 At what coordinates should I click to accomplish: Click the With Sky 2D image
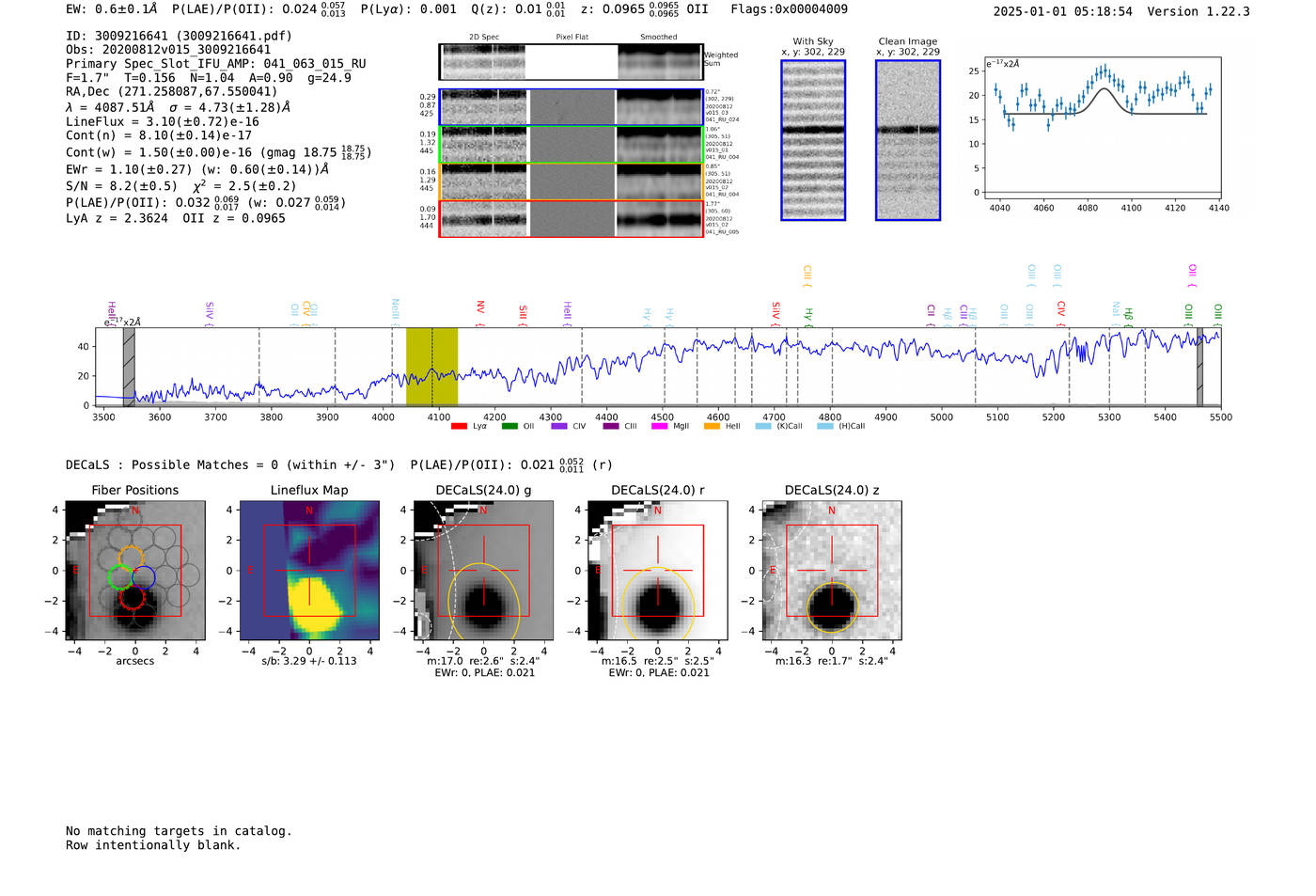coord(813,140)
